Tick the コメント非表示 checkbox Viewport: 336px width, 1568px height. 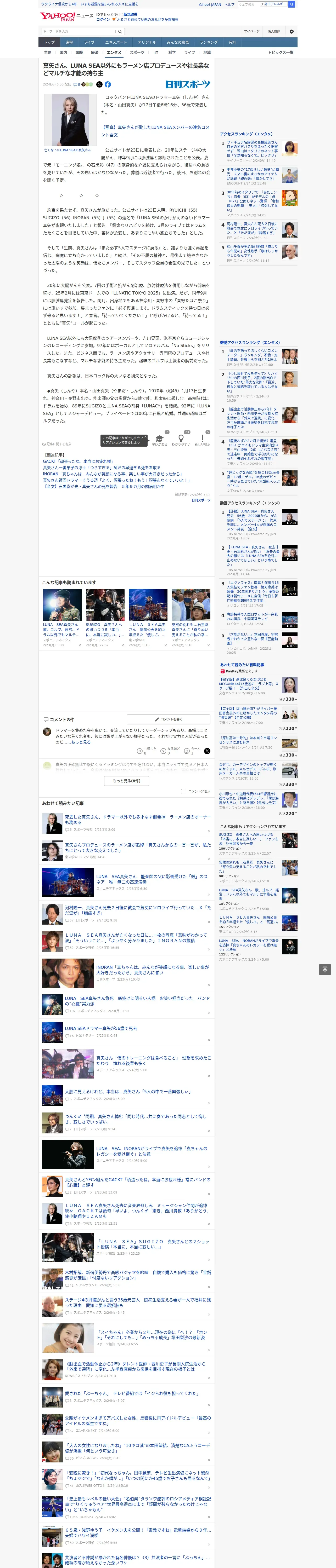pyautogui.click(x=183, y=792)
